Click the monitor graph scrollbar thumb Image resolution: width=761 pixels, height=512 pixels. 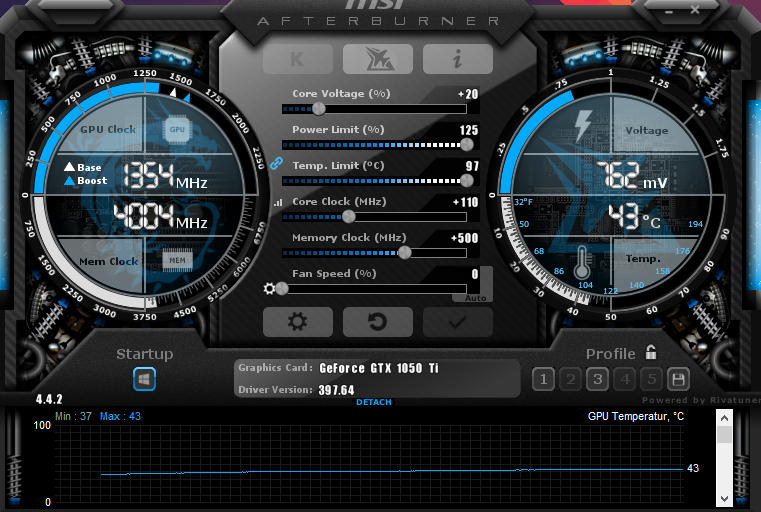724,434
